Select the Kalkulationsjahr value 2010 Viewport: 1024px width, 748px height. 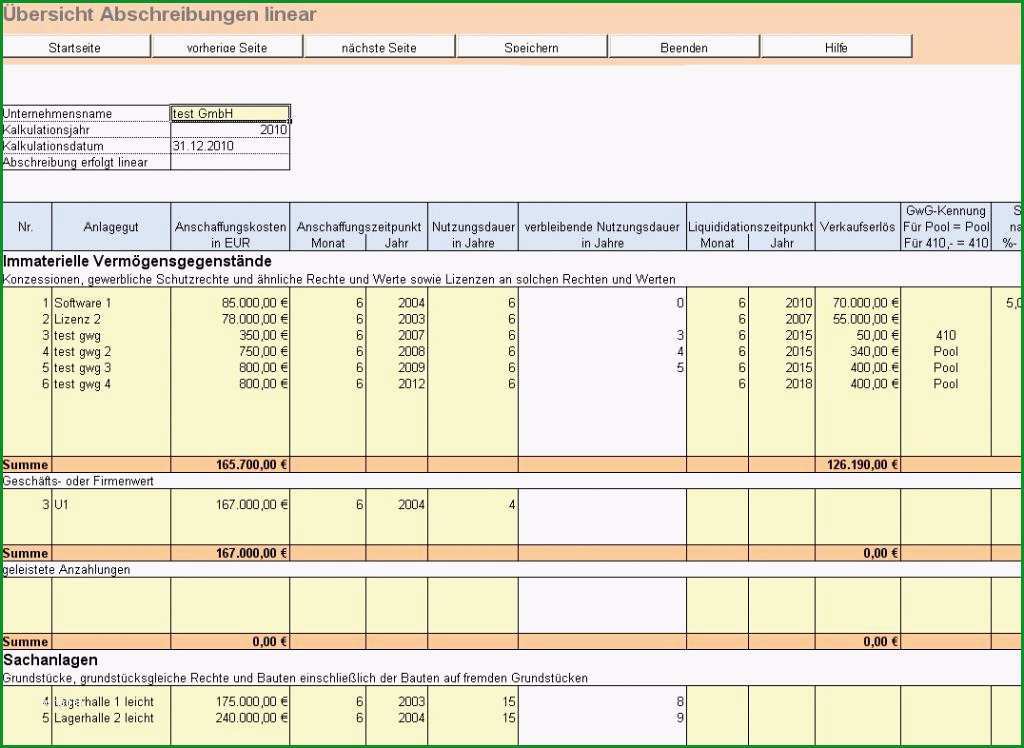[x=230, y=130]
